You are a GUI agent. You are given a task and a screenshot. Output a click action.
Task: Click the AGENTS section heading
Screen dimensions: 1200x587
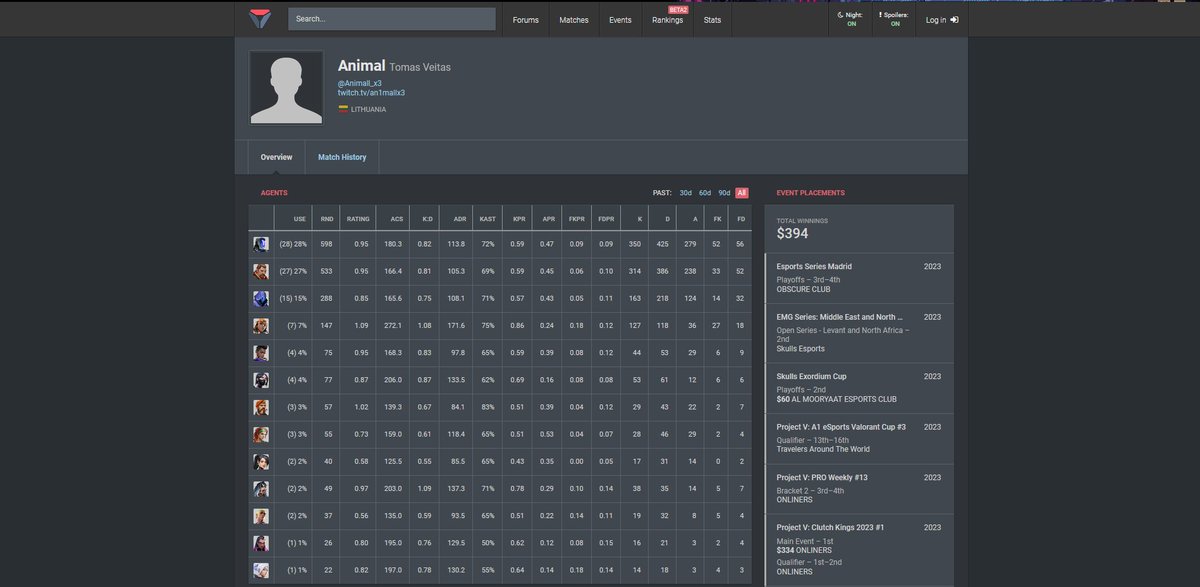[x=274, y=192]
